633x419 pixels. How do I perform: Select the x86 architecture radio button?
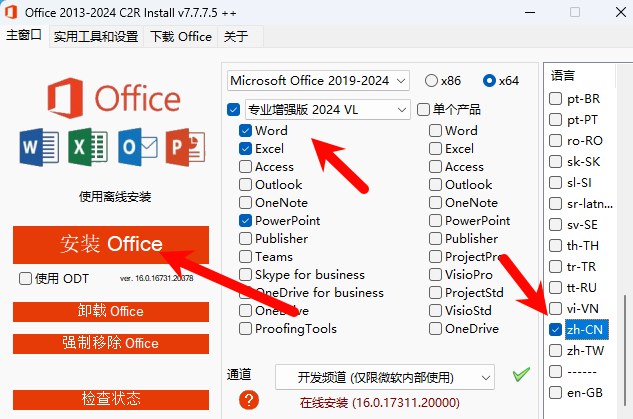tap(431, 80)
